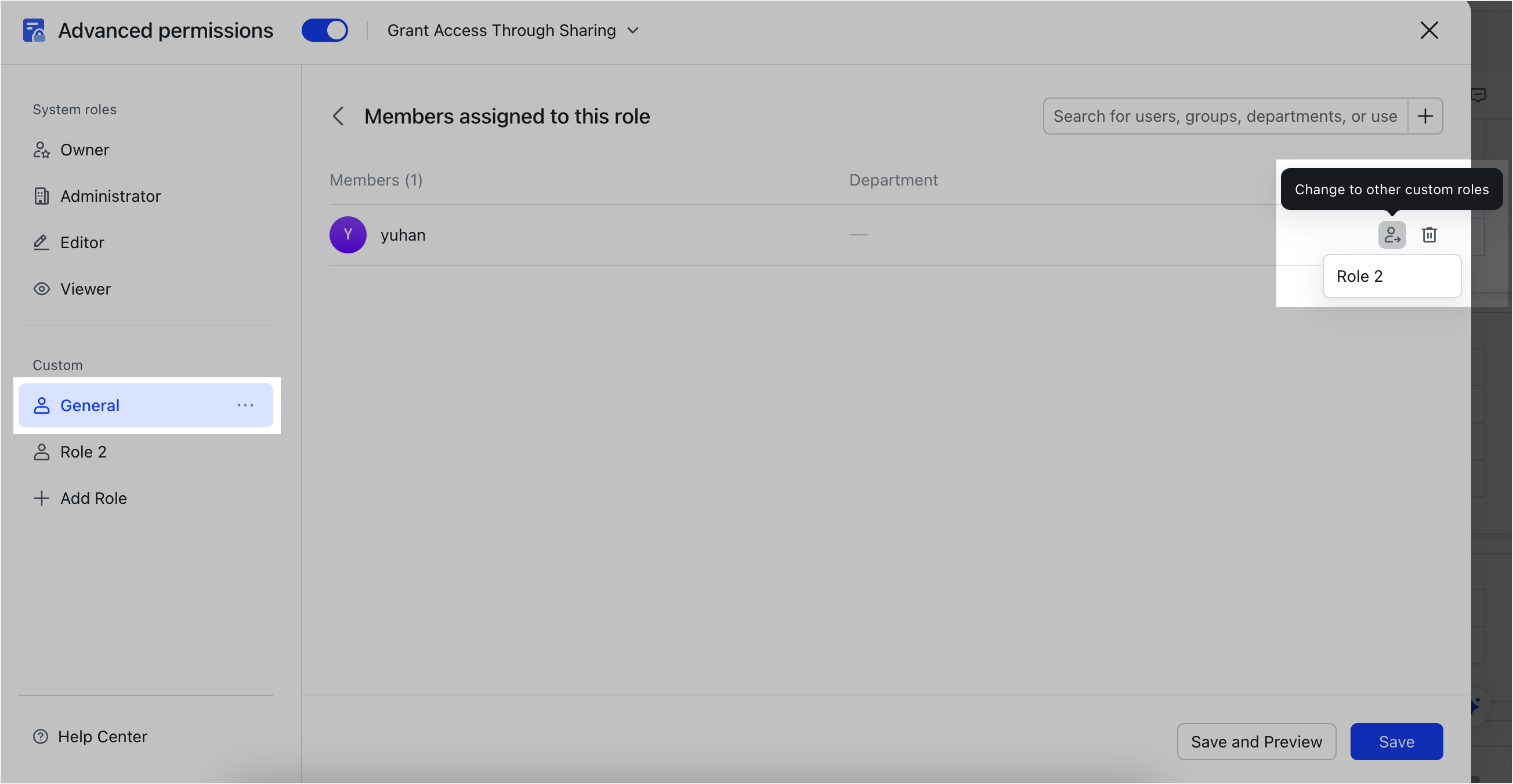Image resolution: width=1513 pixels, height=784 pixels.
Task: Select the Editor role pencil icon
Action: pyautogui.click(x=41, y=242)
